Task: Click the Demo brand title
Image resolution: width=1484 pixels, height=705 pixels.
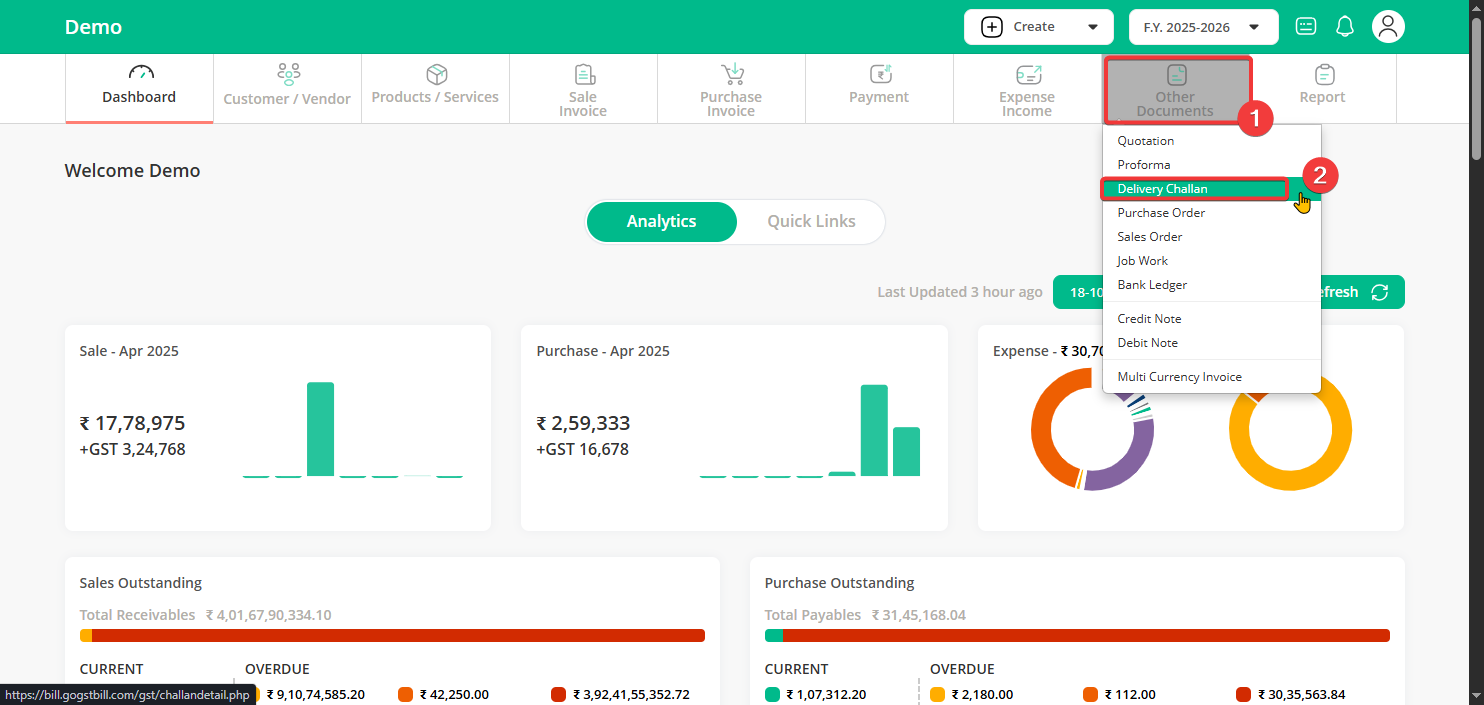Action: coord(93,27)
